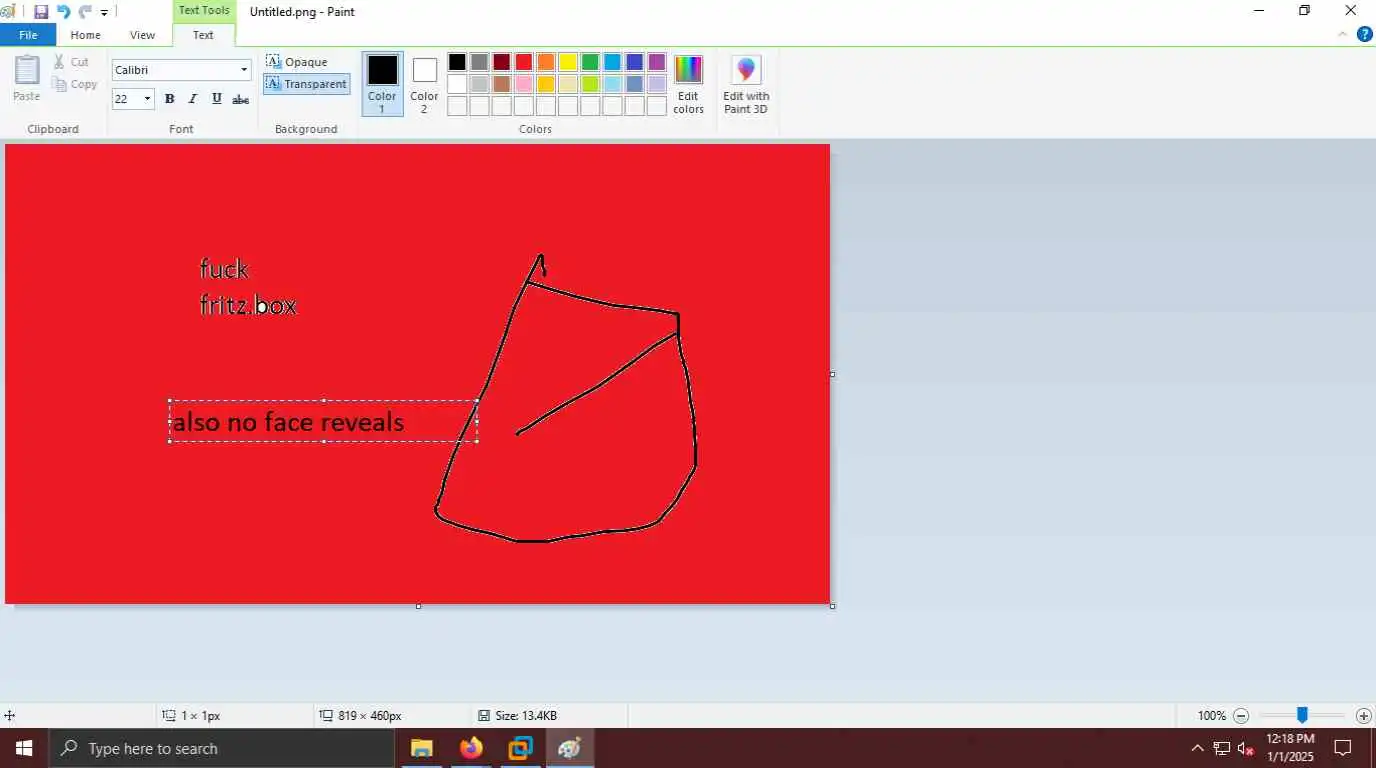Click Edit with Paint 3D button
The image size is (1376, 768).
click(746, 84)
